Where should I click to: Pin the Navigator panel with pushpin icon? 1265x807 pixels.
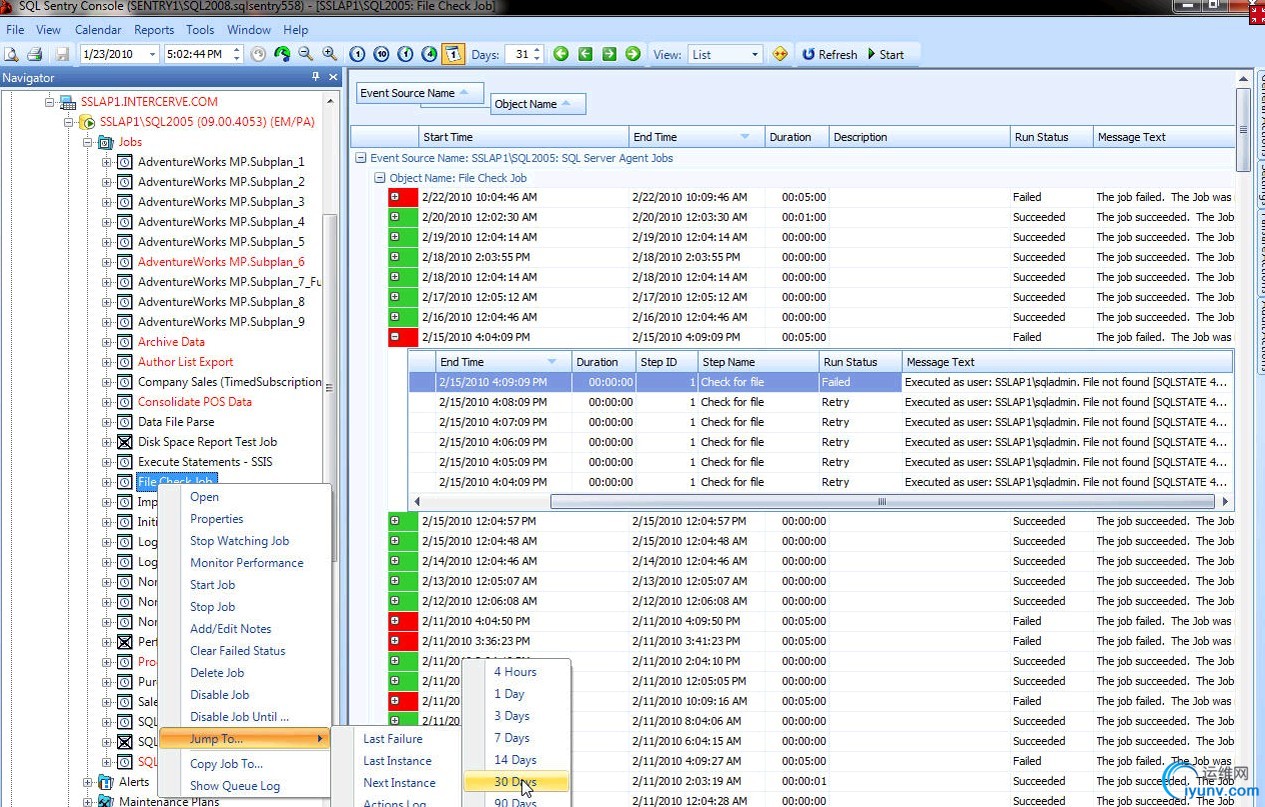(316, 77)
